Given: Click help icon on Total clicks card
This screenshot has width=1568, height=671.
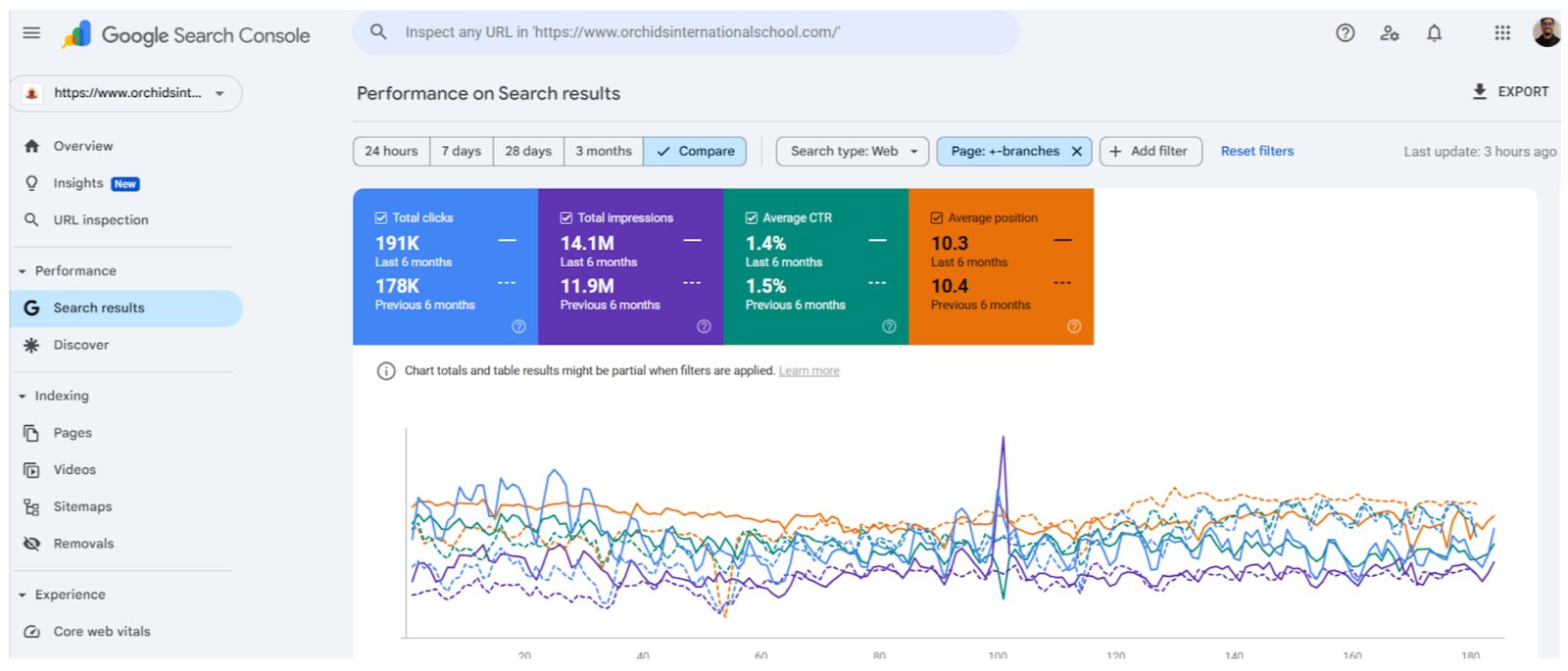Looking at the screenshot, I should pos(518,326).
